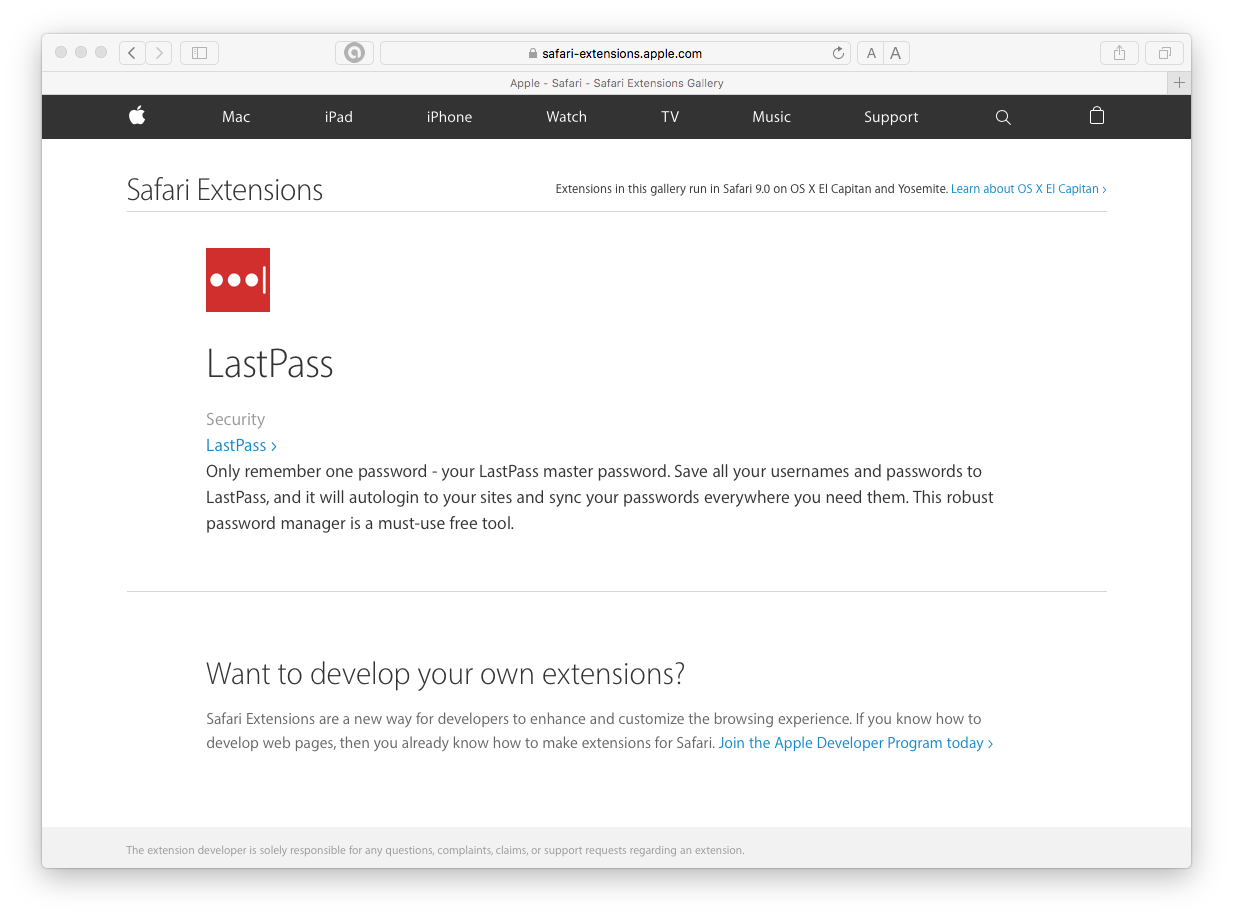Open the Mac menu item

236,117
